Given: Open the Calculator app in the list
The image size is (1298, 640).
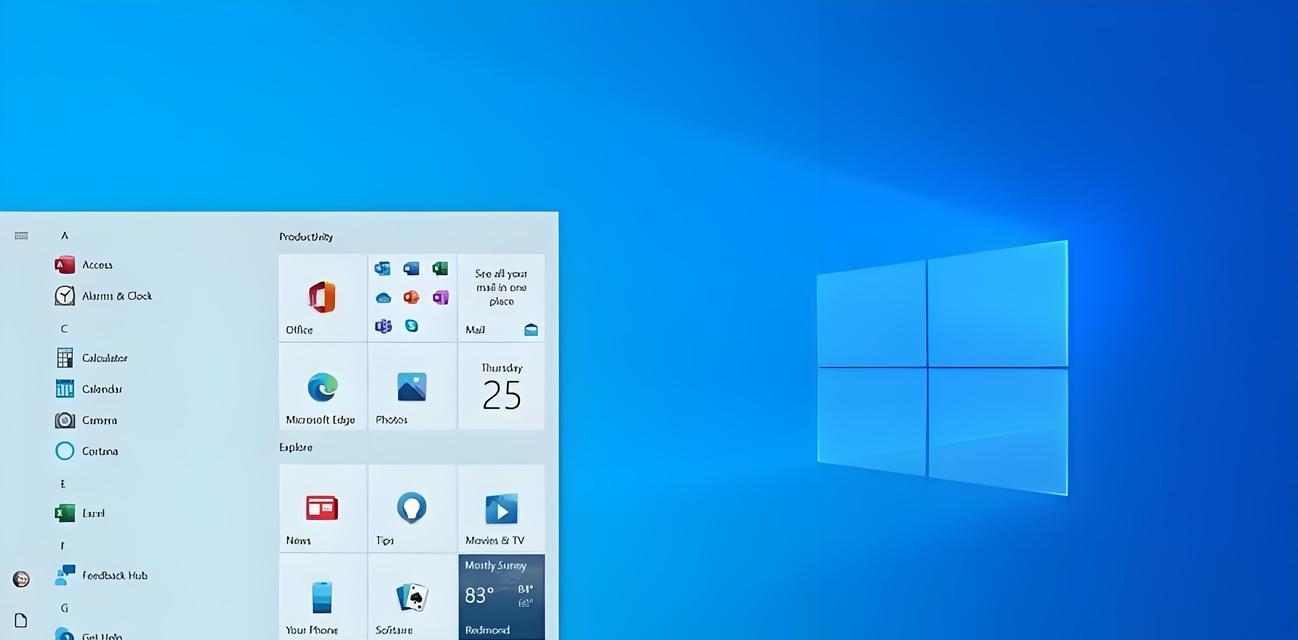Looking at the screenshot, I should [92, 358].
